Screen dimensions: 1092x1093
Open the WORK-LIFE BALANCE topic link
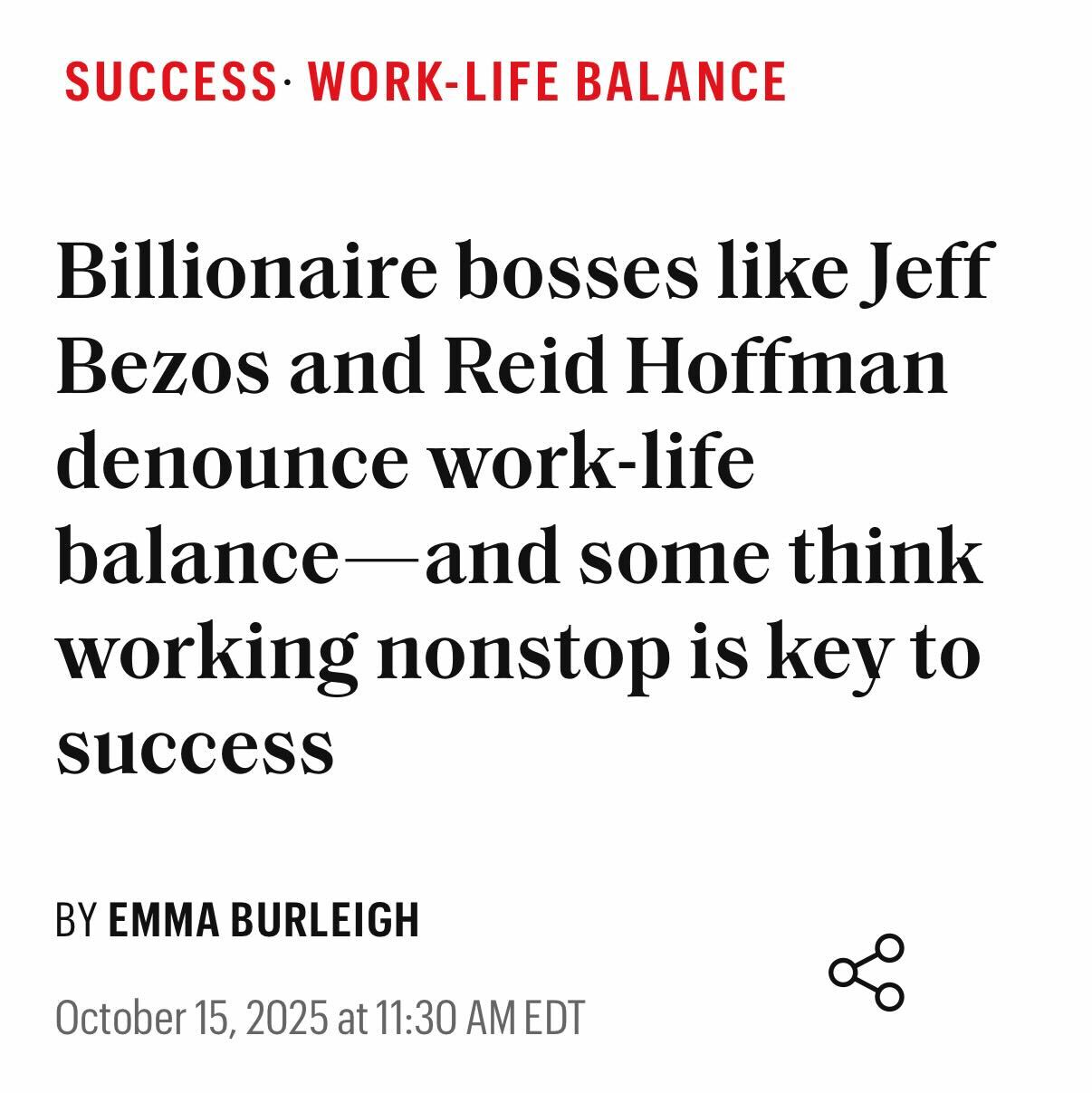[547, 81]
